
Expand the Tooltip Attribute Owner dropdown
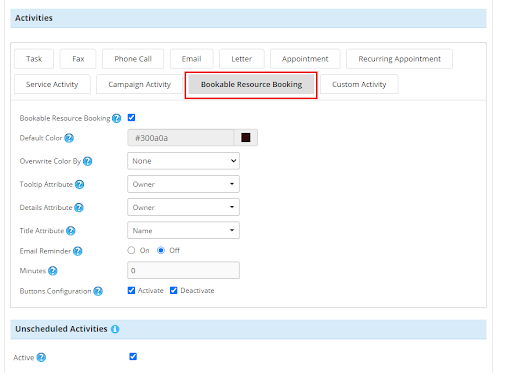[183, 184]
